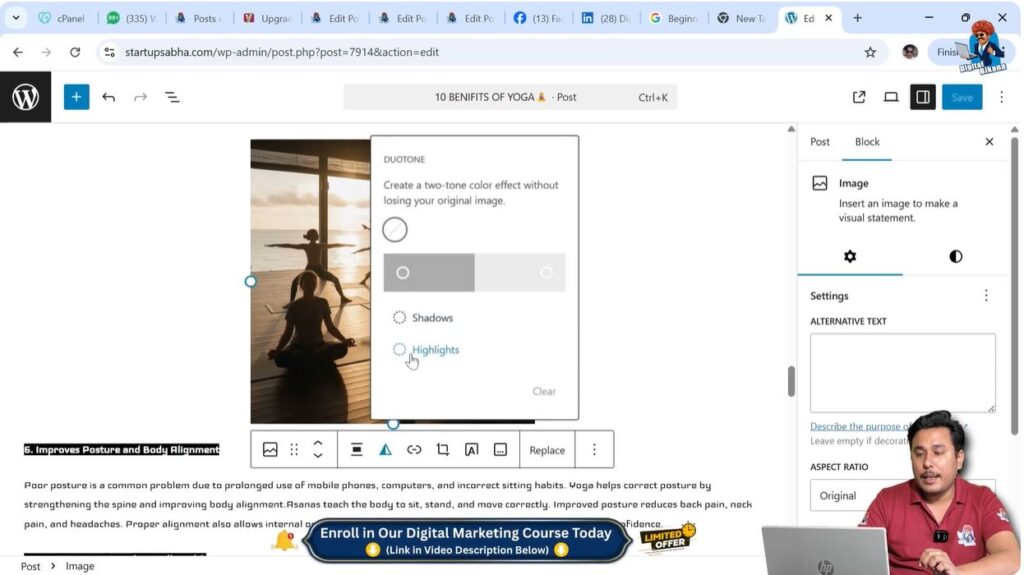The height and width of the screenshot is (575, 1024).
Task: Open the block Settings gear tab
Action: click(x=850, y=256)
